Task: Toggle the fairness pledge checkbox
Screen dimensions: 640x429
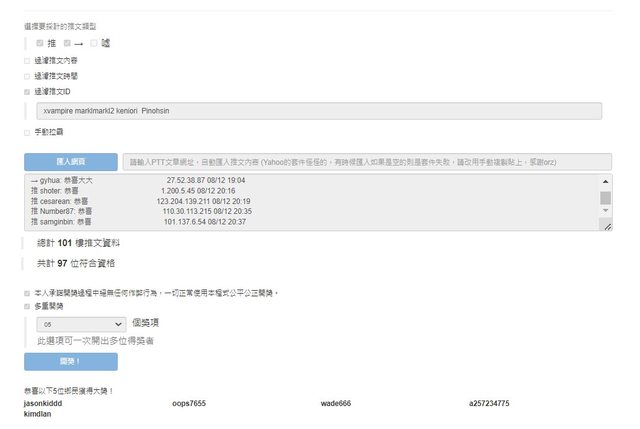Action: (x=27, y=293)
